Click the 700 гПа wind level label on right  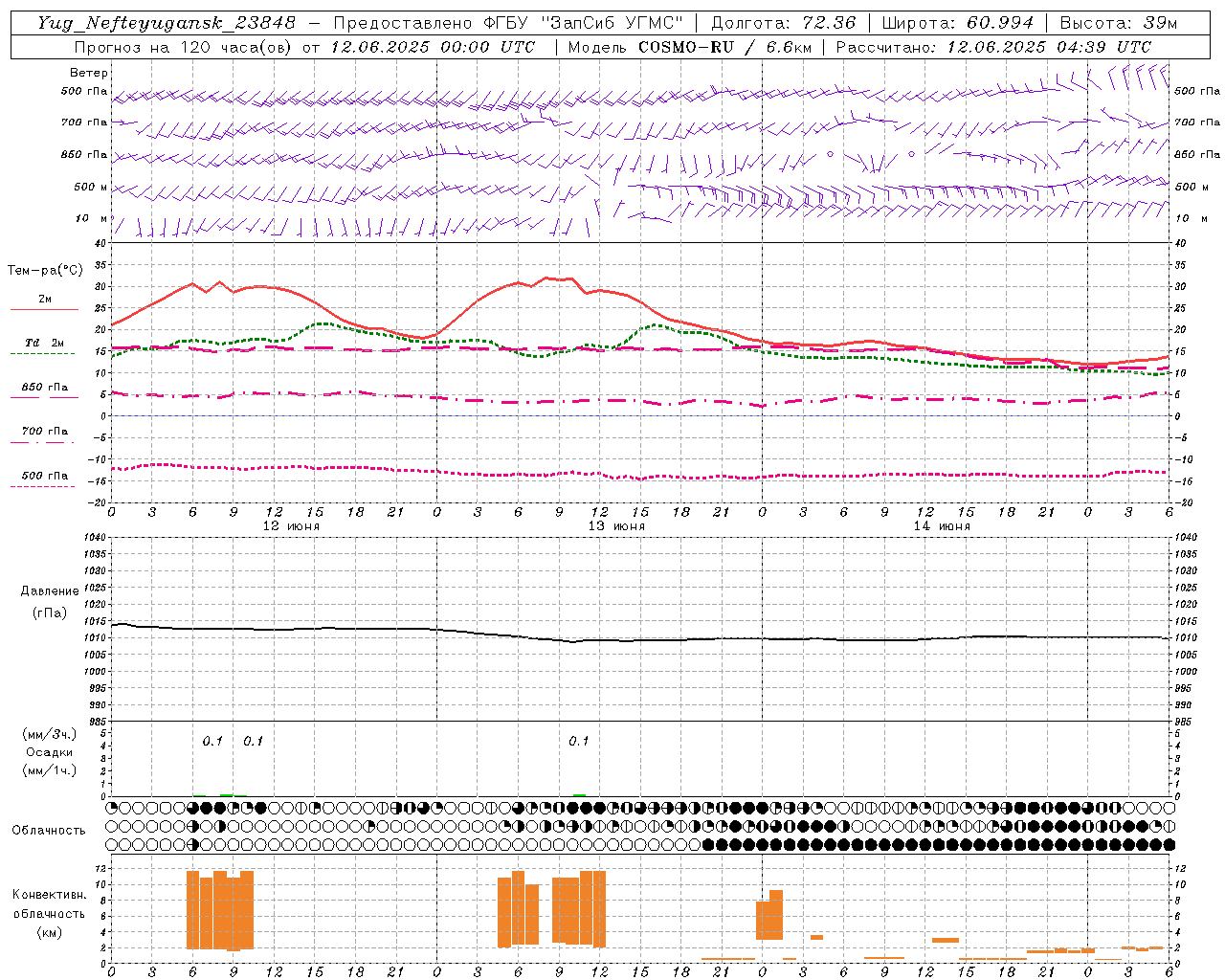click(x=1197, y=122)
